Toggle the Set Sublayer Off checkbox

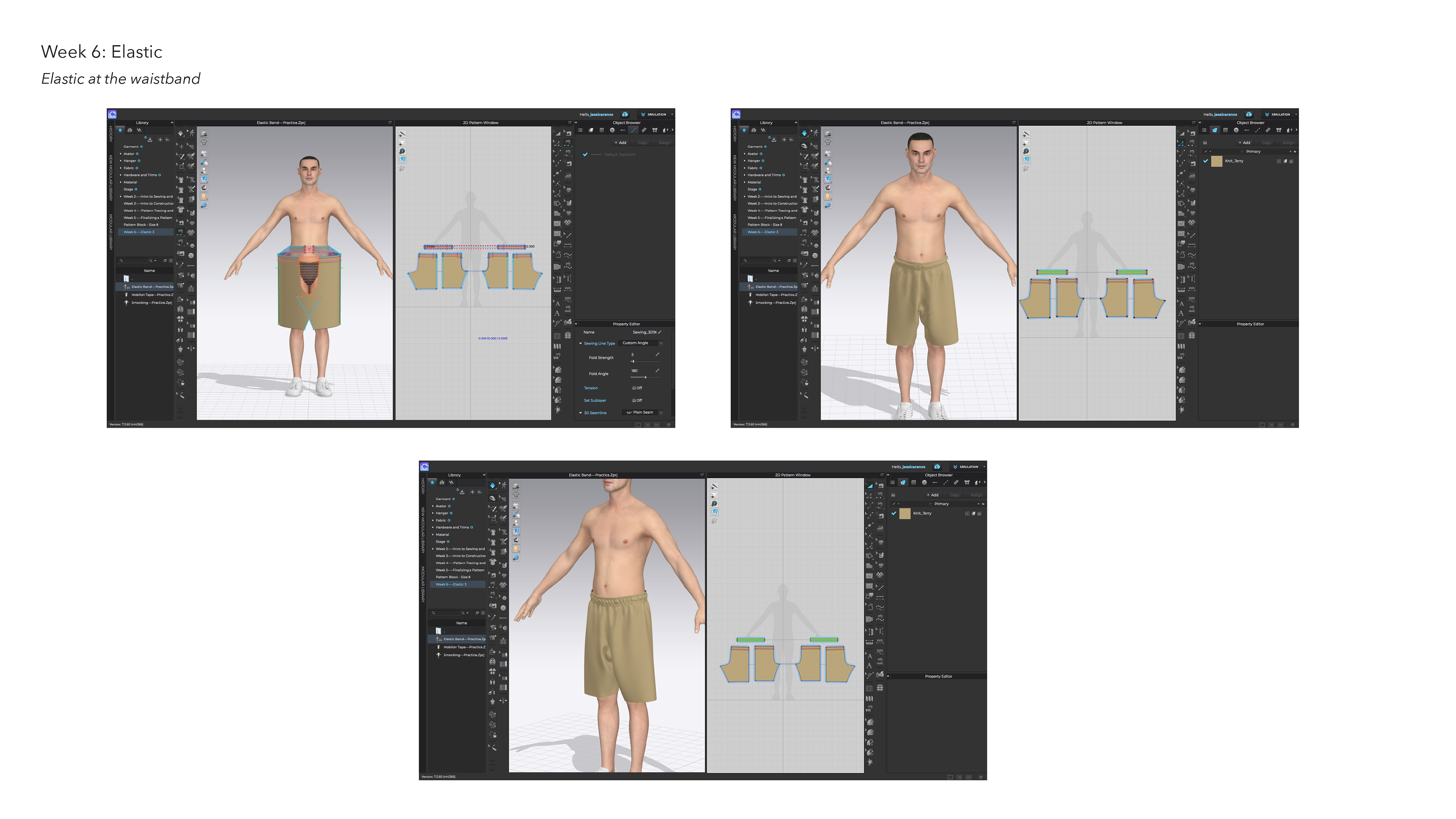(x=634, y=401)
